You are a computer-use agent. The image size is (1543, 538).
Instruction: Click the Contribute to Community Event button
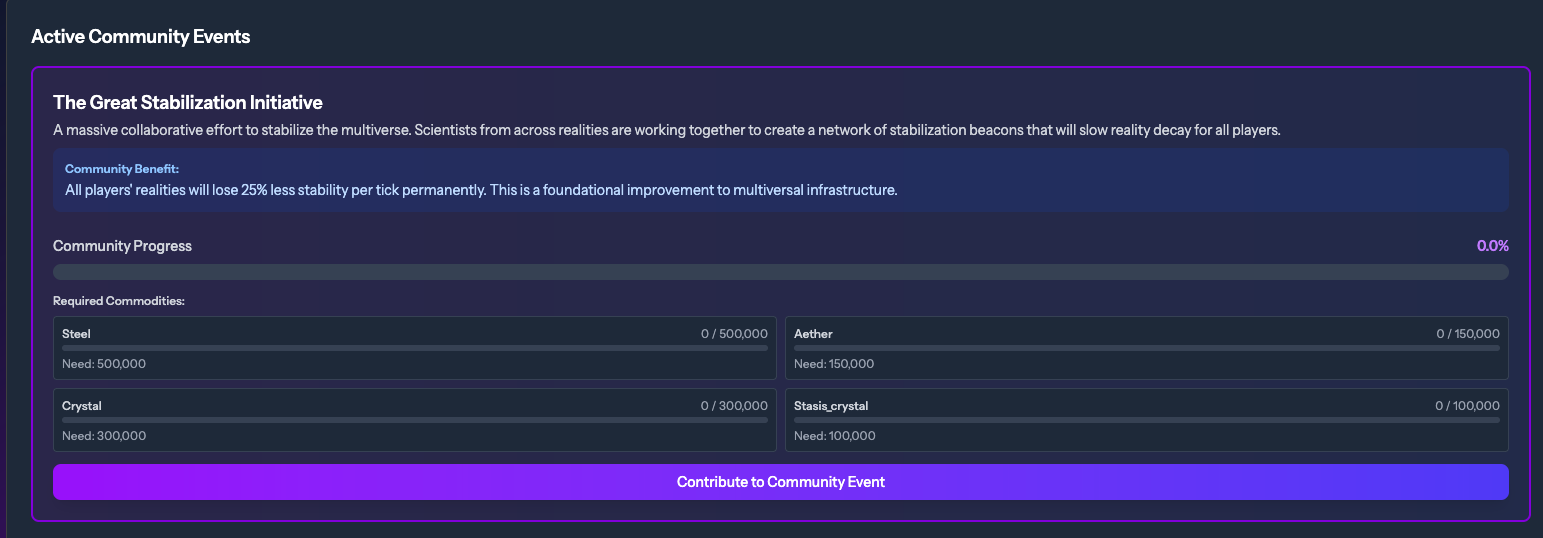pos(780,482)
